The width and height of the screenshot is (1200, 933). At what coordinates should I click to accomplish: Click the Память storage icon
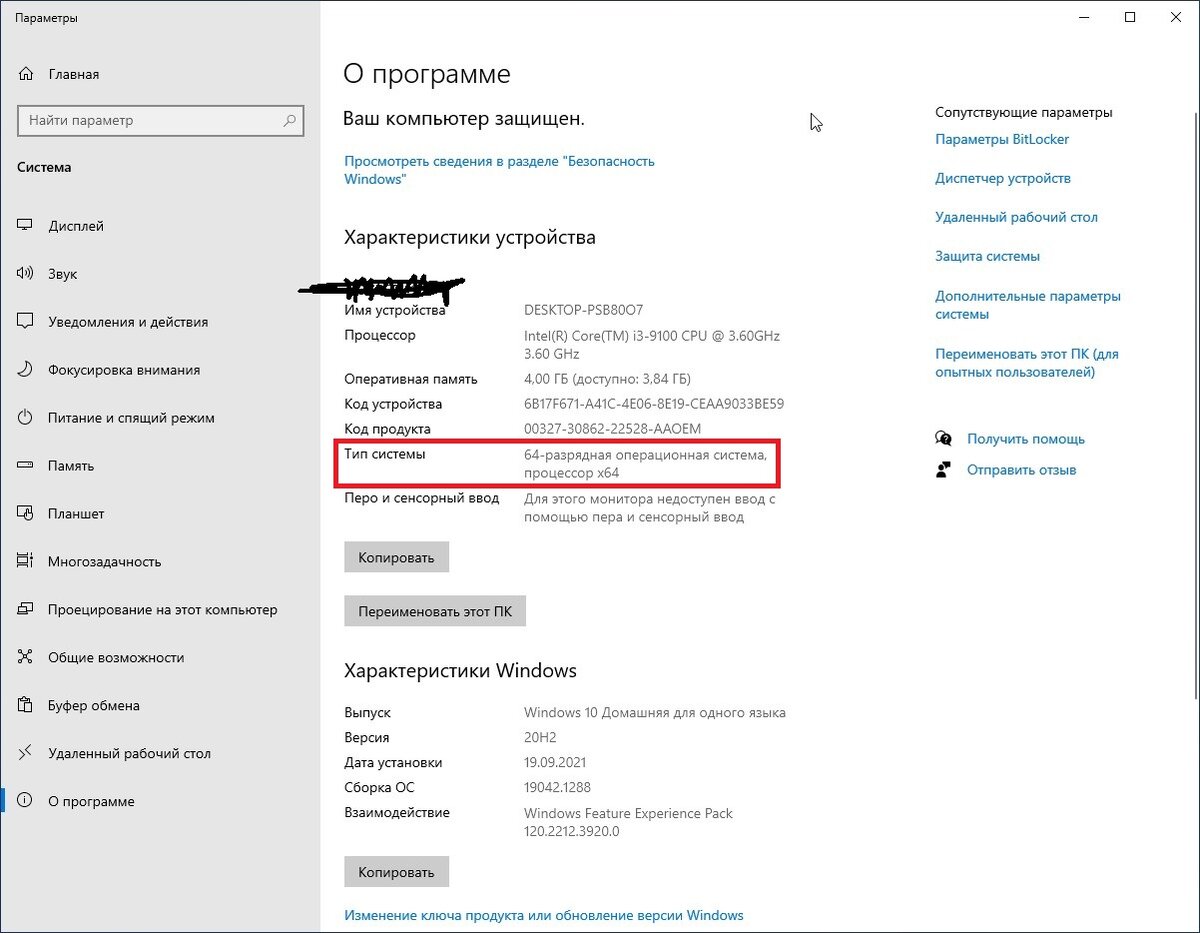24,465
